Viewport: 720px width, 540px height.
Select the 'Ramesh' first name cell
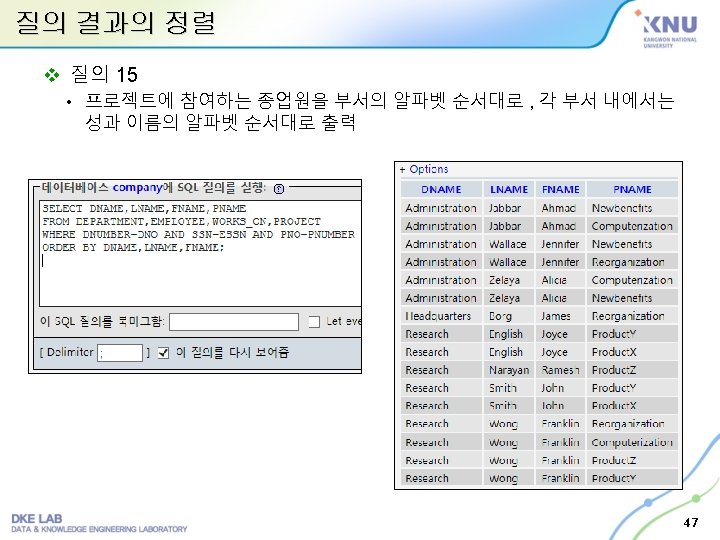[x=560, y=370]
